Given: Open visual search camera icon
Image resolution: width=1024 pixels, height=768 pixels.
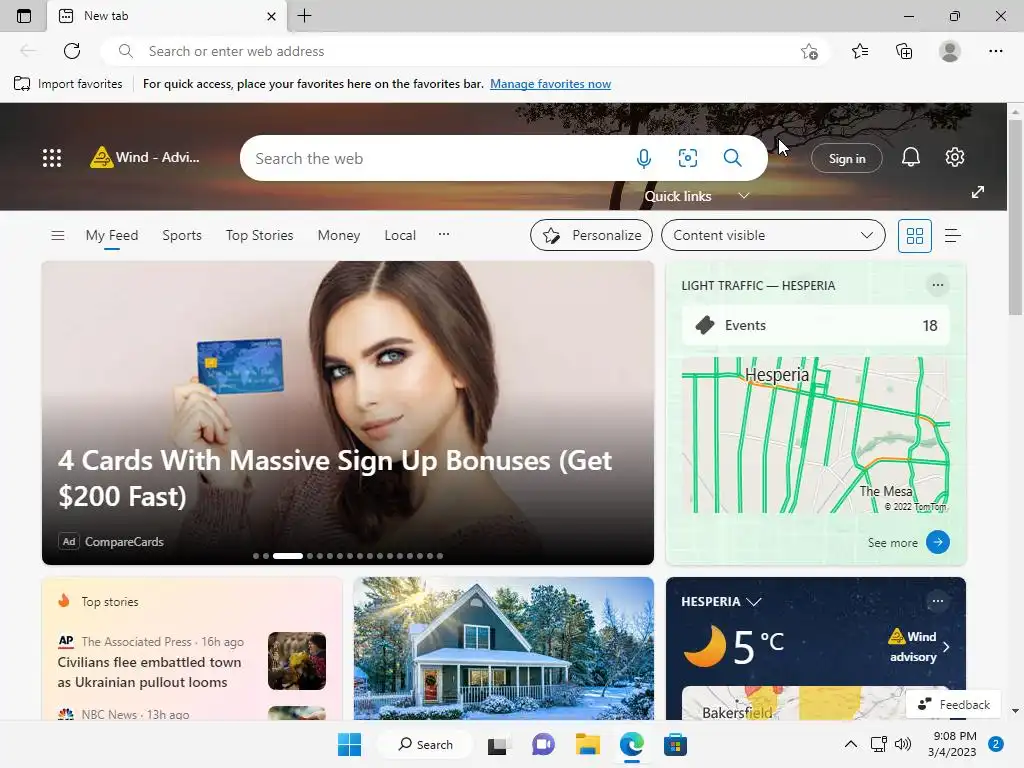Looking at the screenshot, I should (x=688, y=158).
